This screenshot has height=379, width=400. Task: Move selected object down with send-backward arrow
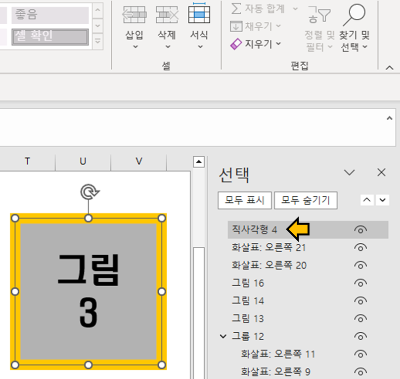[x=382, y=200]
